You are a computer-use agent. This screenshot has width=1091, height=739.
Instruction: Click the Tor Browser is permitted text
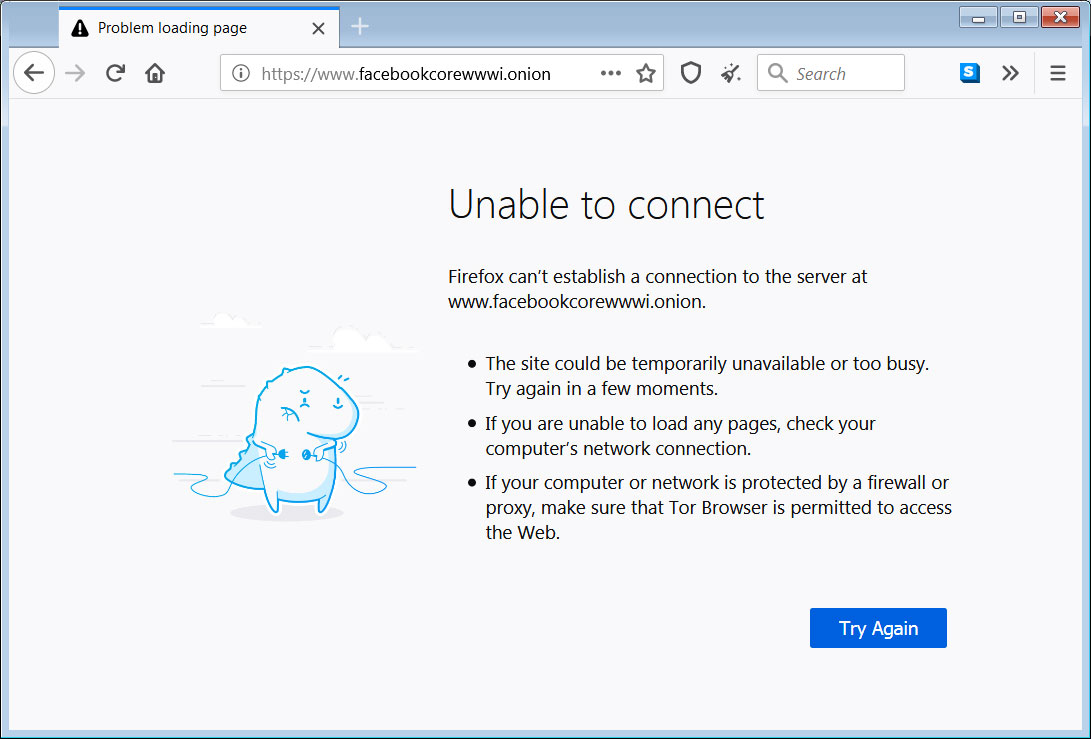pos(770,508)
